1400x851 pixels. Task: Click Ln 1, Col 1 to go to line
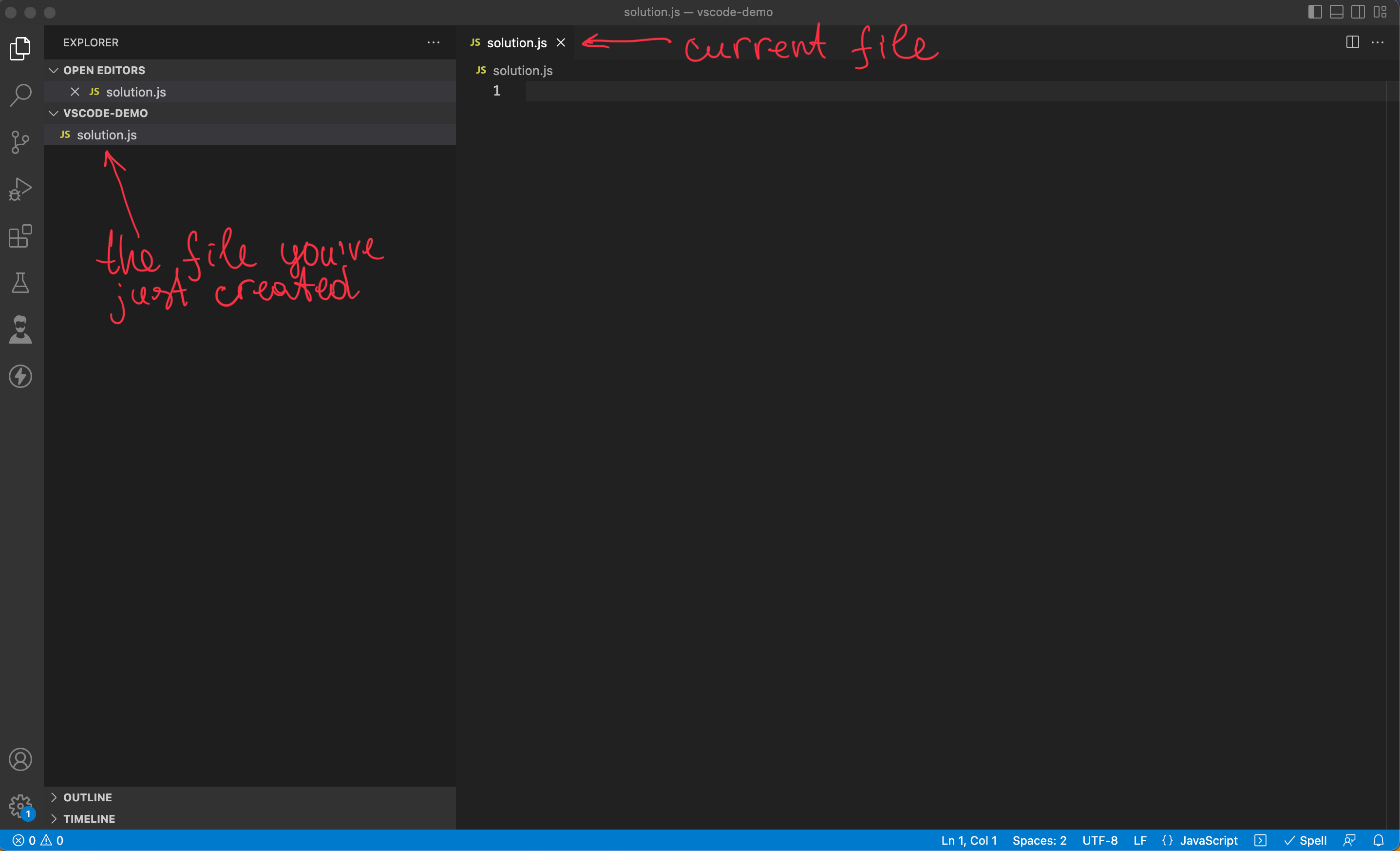[x=968, y=840]
